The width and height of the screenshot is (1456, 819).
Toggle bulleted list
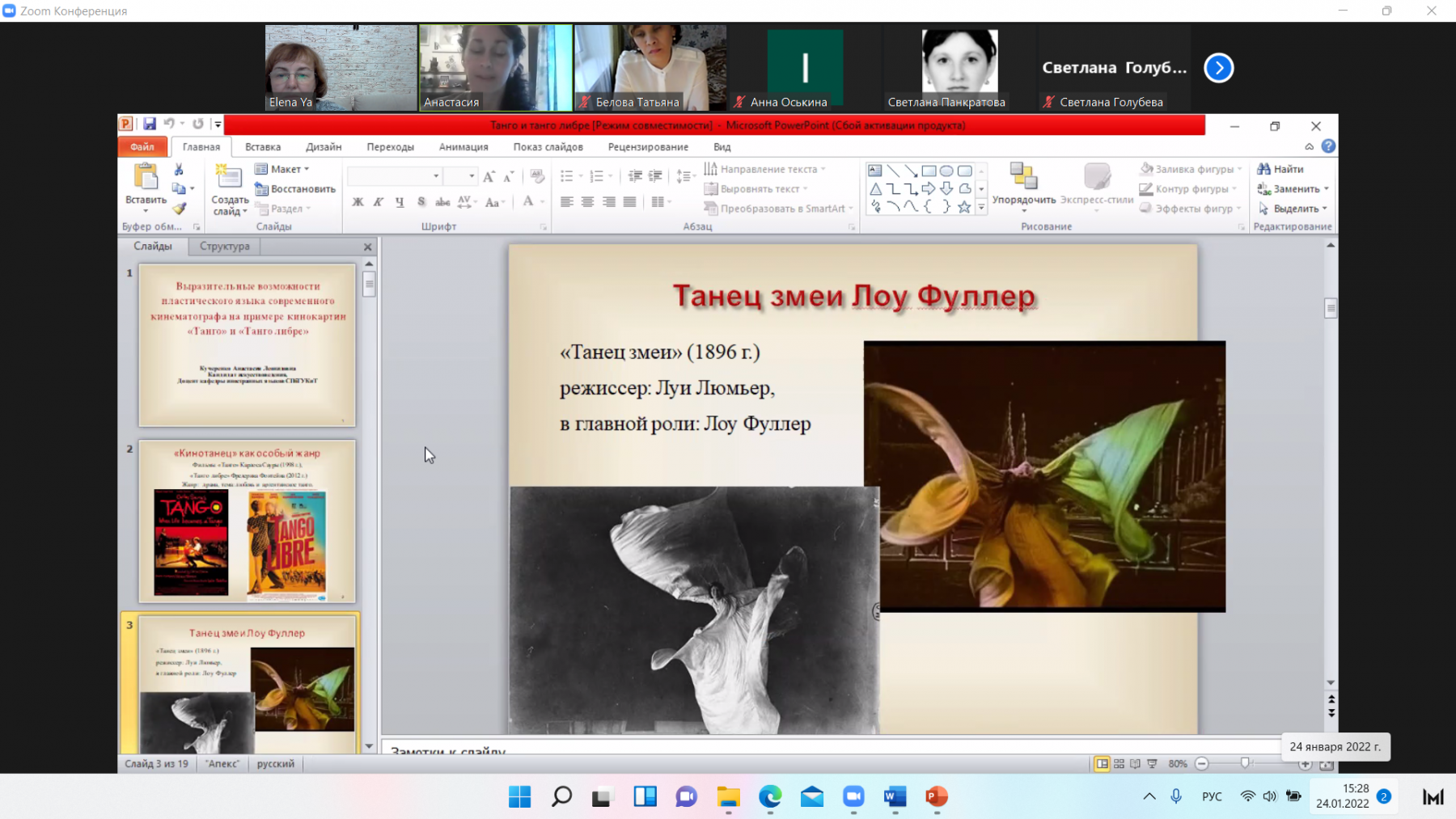click(x=567, y=176)
